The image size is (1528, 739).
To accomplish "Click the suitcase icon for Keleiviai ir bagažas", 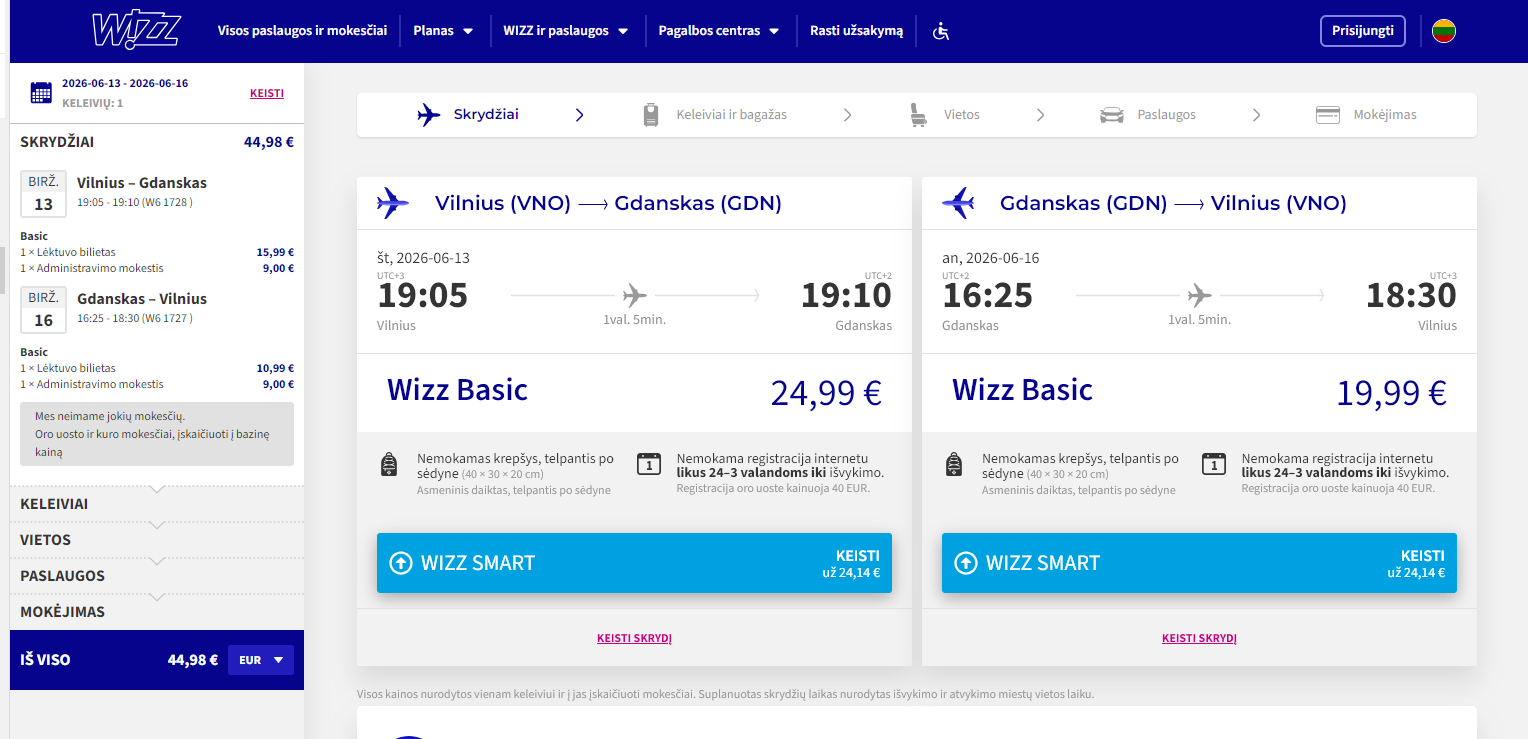I will pyautogui.click(x=651, y=115).
